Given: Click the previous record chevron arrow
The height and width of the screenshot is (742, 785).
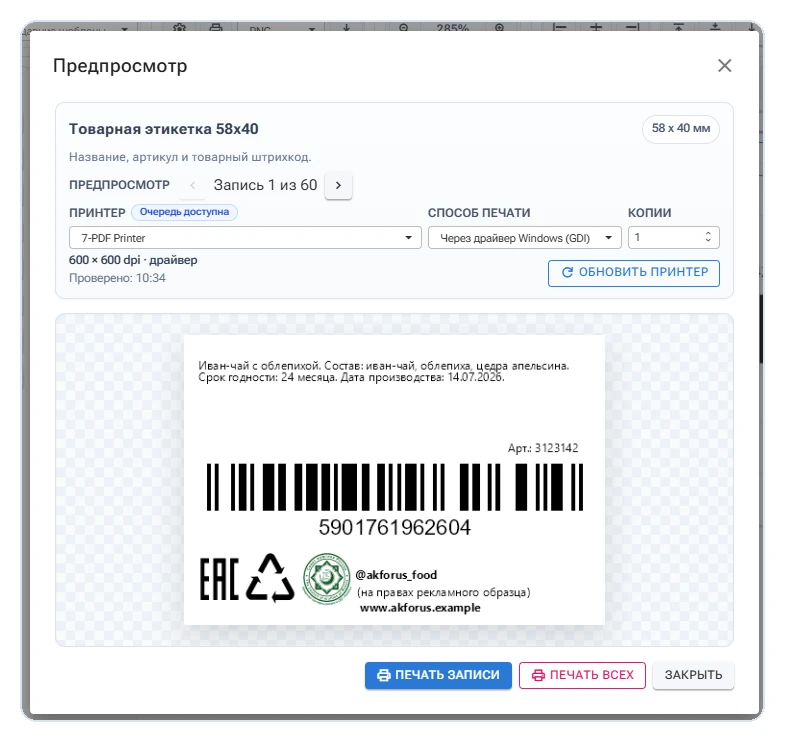Looking at the screenshot, I should [x=193, y=185].
